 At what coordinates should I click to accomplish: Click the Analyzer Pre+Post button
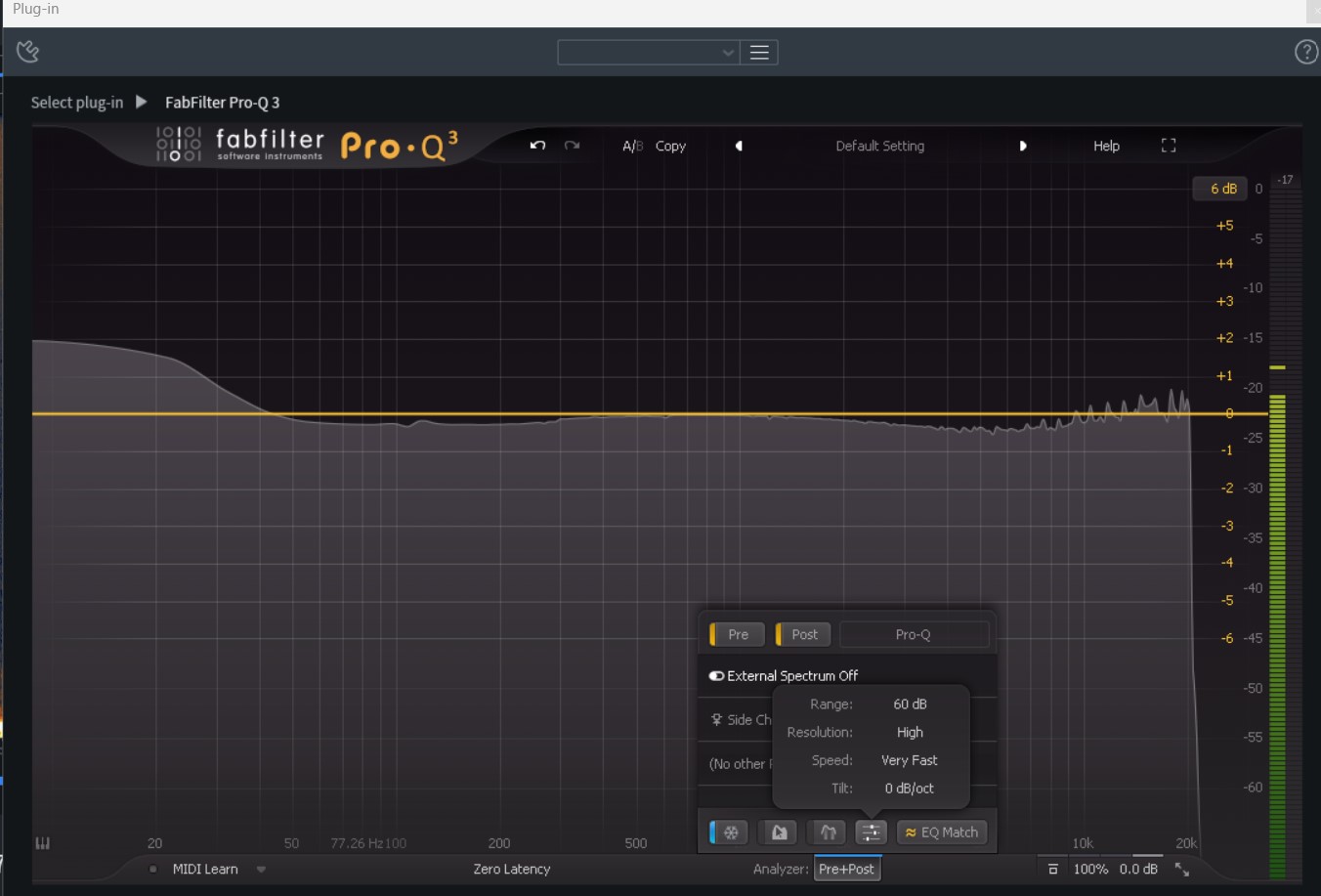(x=847, y=869)
